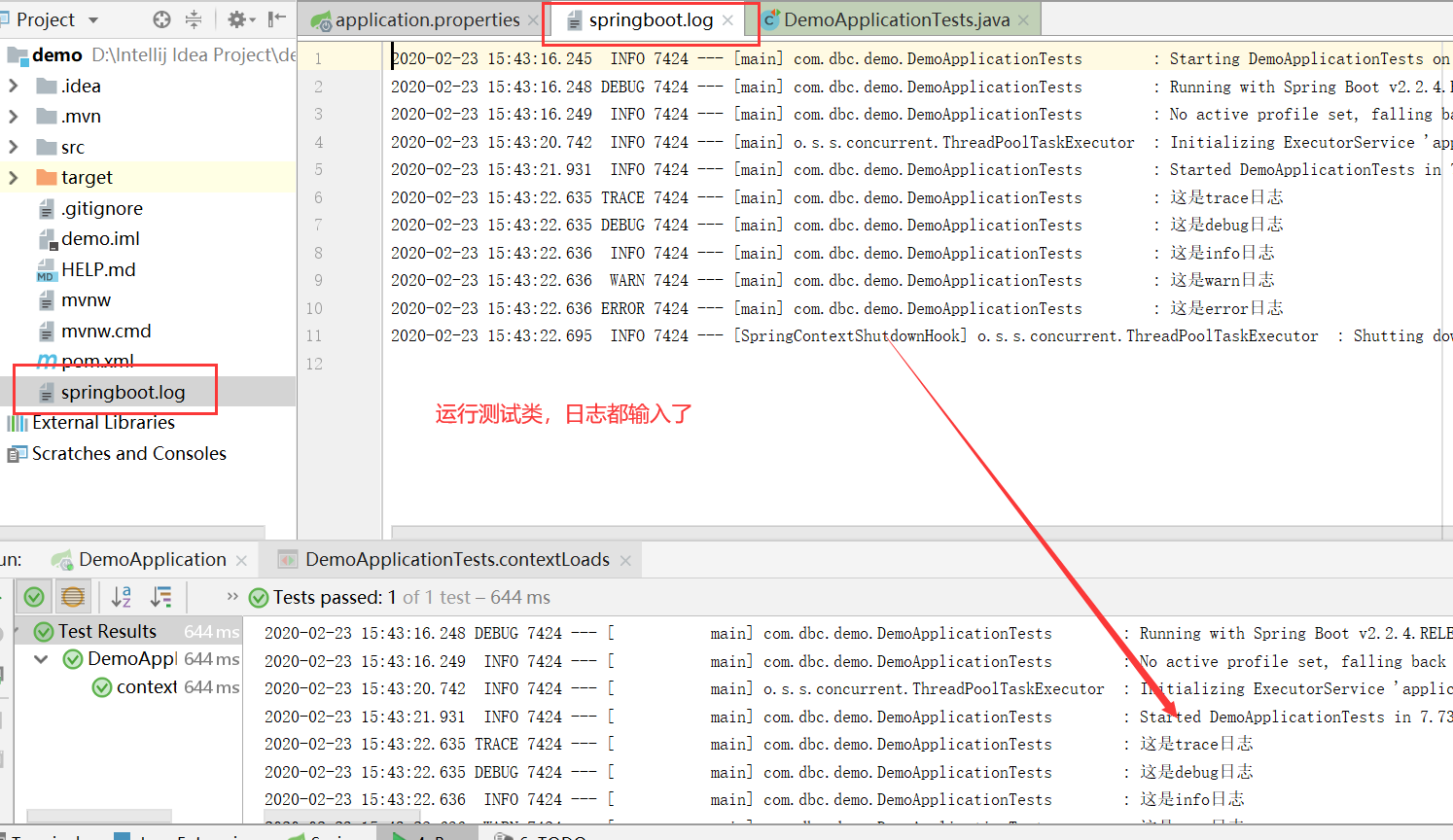Close the DemoApplication run tab
This screenshot has height=840, width=1453.
point(241,561)
